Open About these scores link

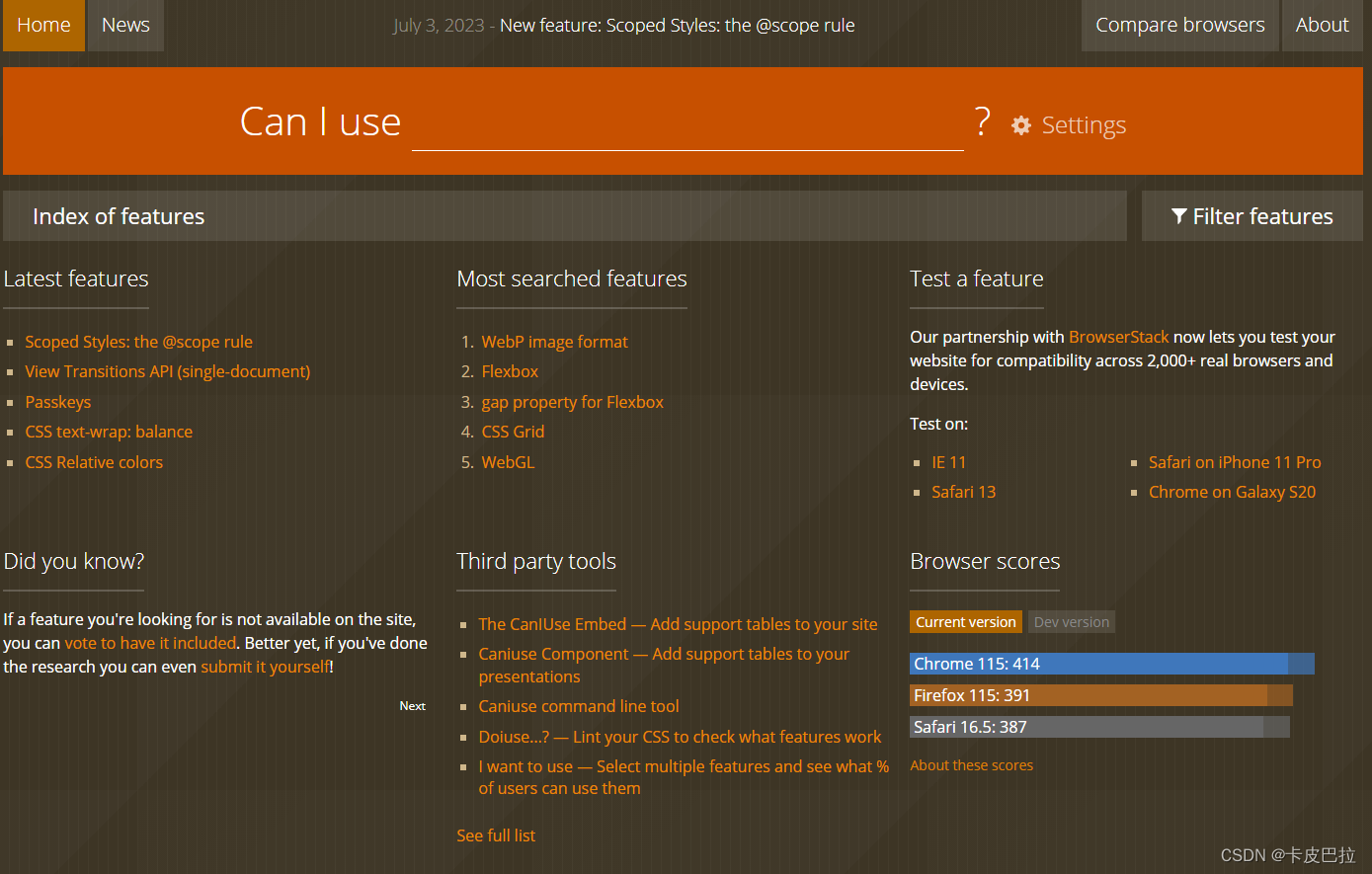pyautogui.click(x=972, y=765)
